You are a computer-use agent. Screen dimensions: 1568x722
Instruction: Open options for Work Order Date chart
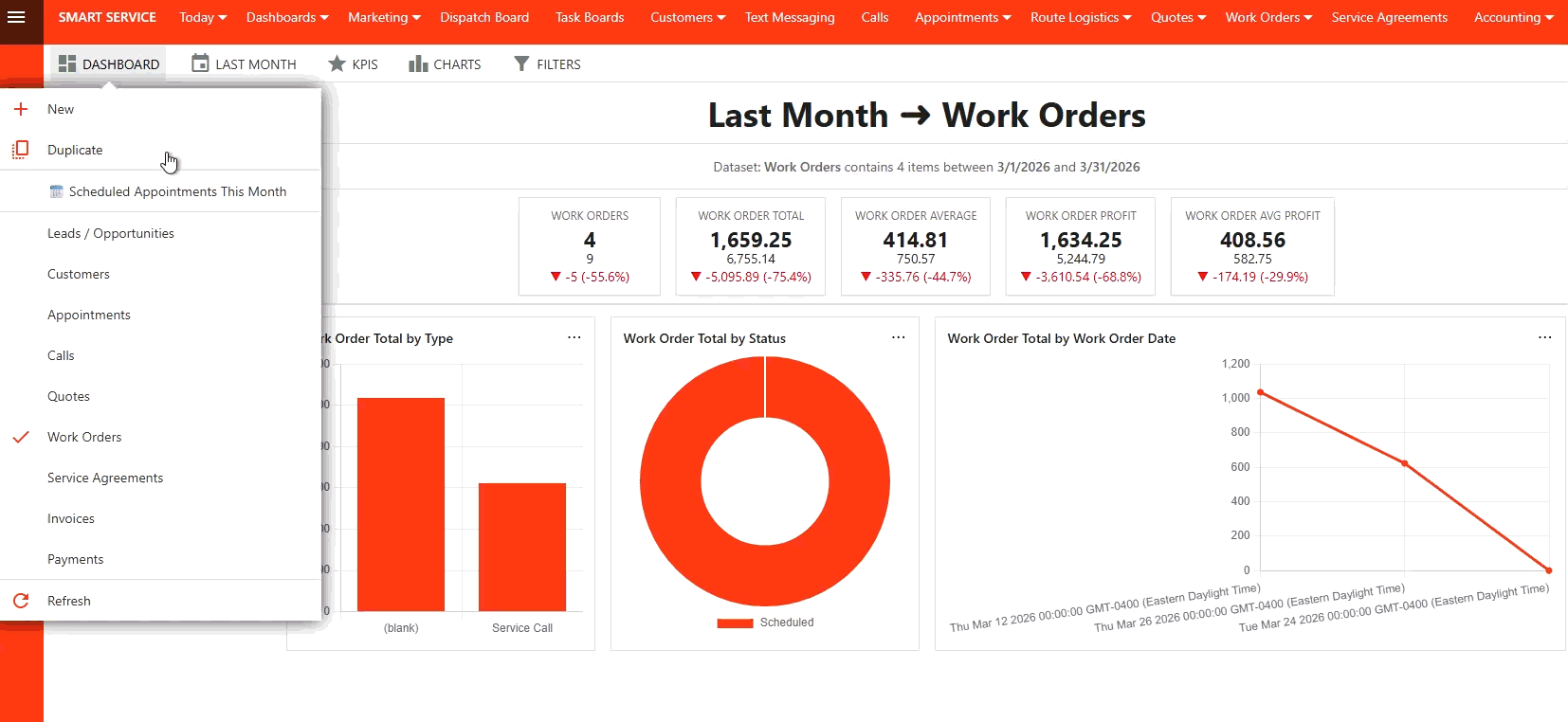click(1545, 337)
